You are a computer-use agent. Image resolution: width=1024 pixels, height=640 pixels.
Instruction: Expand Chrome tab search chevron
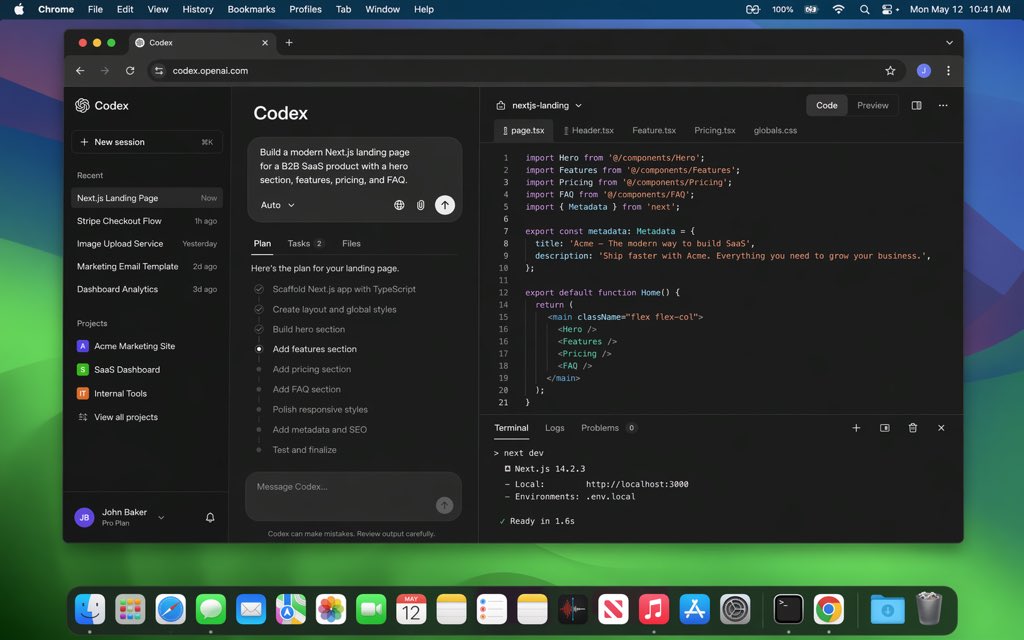pos(949,42)
